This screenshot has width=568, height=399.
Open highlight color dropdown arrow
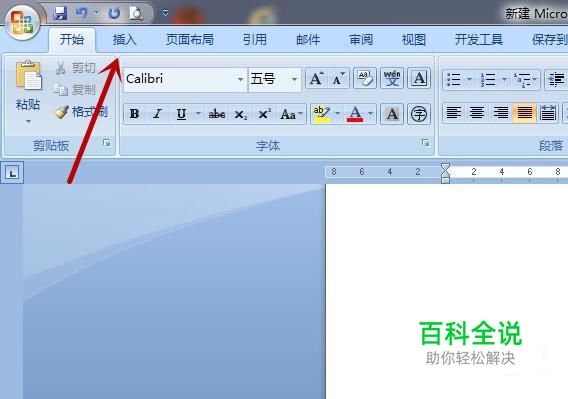[x=338, y=114]
